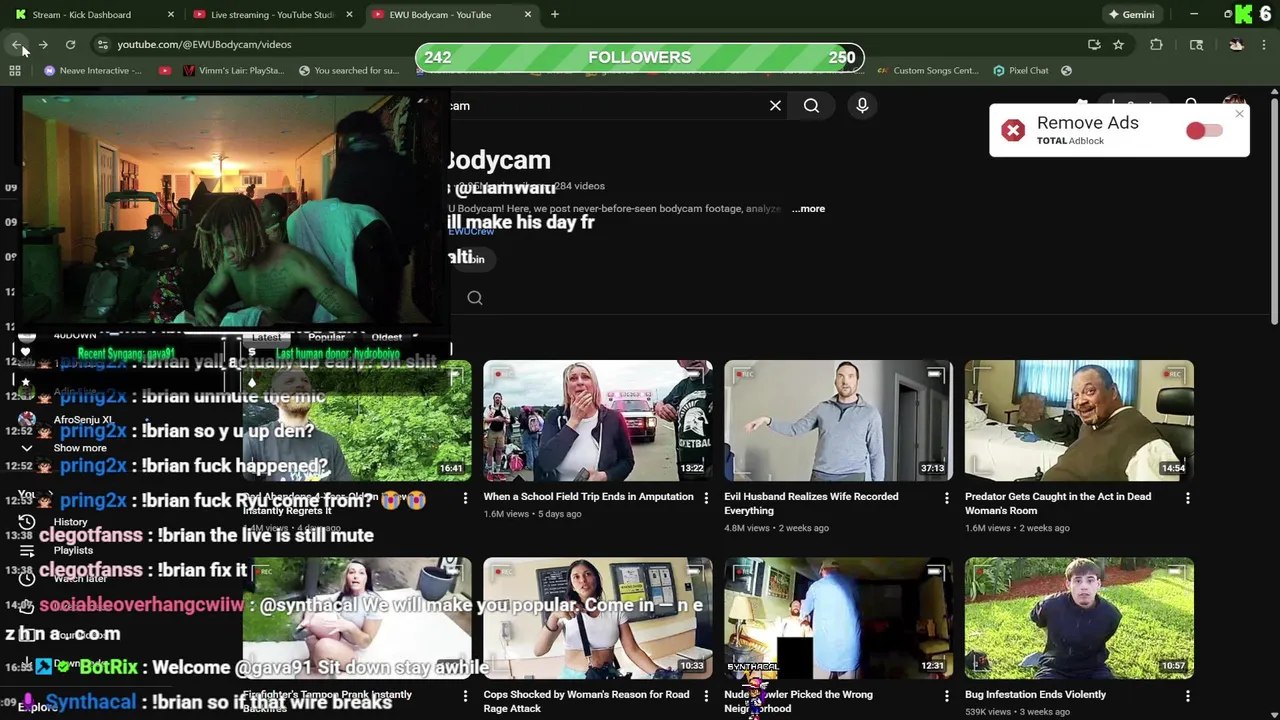Open options for Firefighter's Tampon Prank video
The width and height of the screenshot is (1280, 720).
(x=465, y=696)
